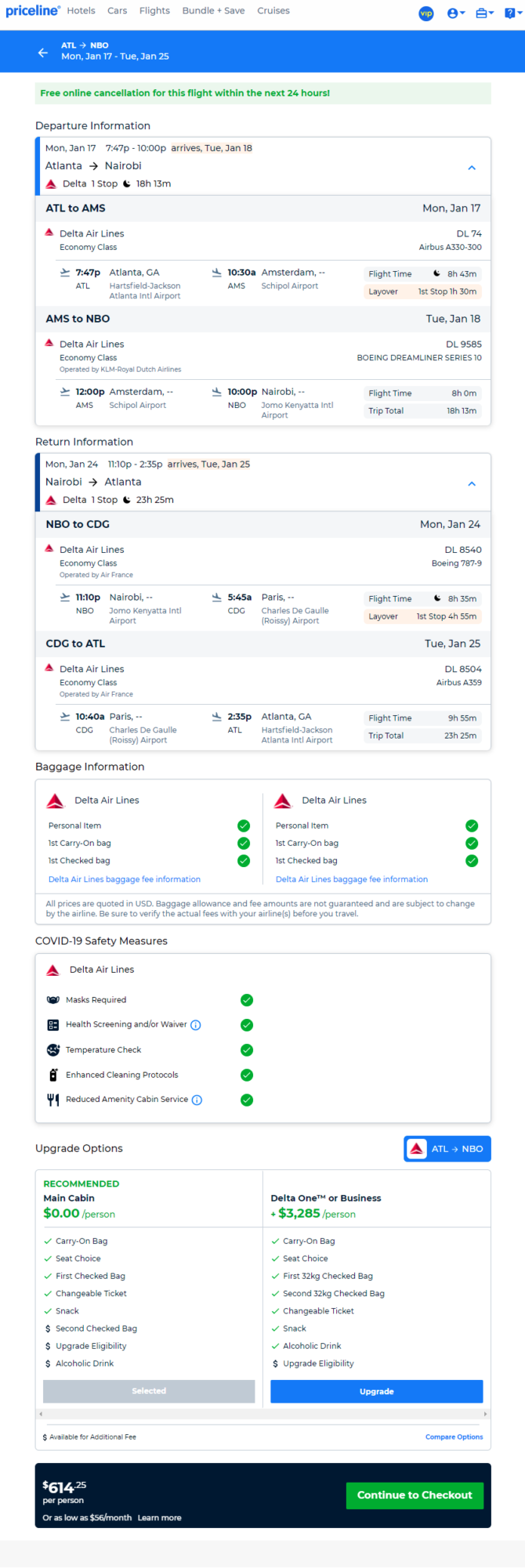This screenshot has height=1568, width=525.
Task: Open the account profile dropdown
Action: [x=456, y=13]
